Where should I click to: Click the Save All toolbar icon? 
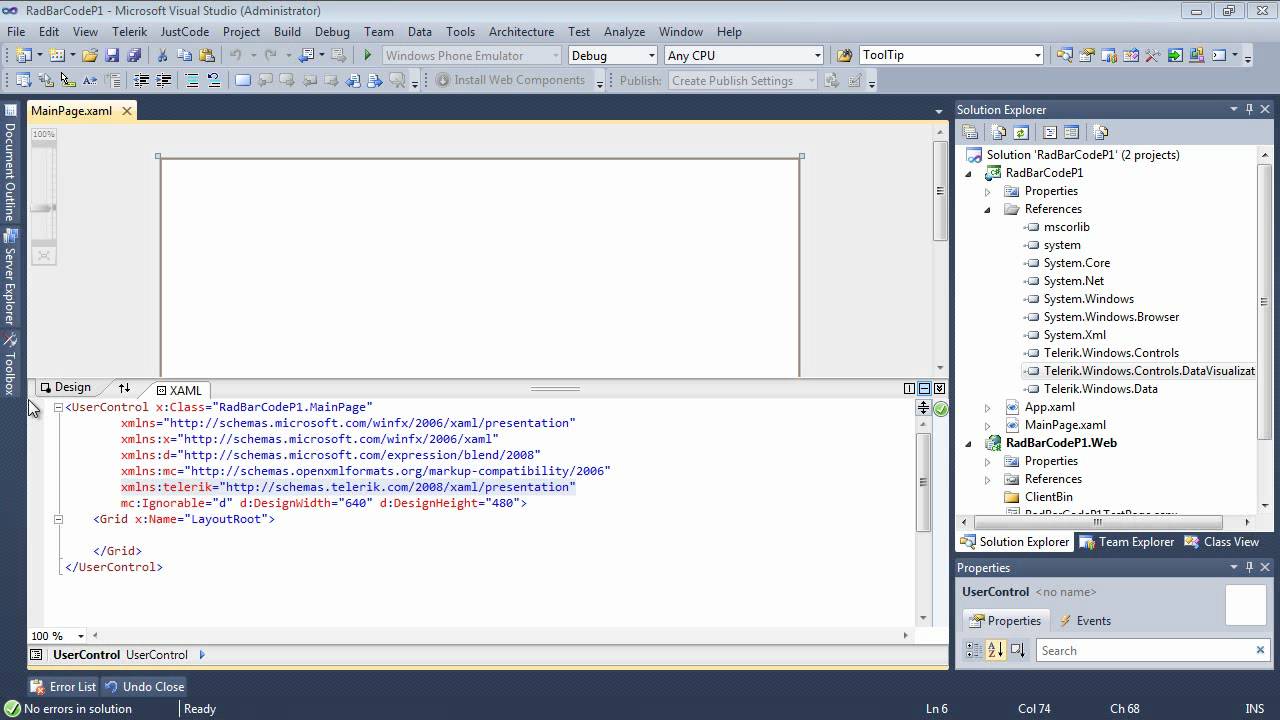[x=133, y=55]
